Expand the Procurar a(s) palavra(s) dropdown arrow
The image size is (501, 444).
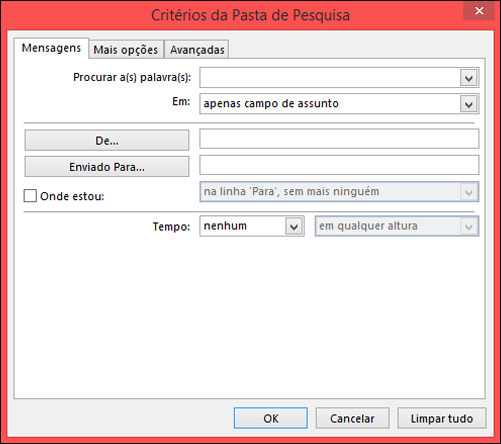coord(469,78)
